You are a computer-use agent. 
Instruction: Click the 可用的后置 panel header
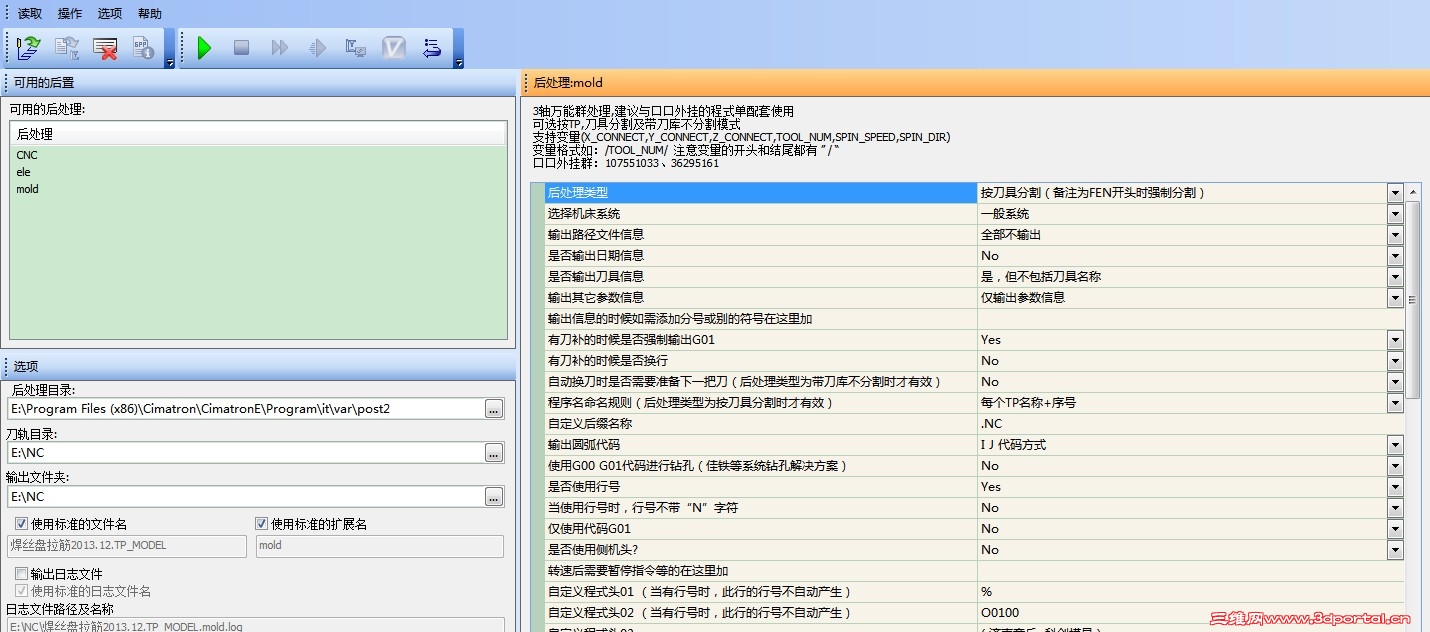258,83
